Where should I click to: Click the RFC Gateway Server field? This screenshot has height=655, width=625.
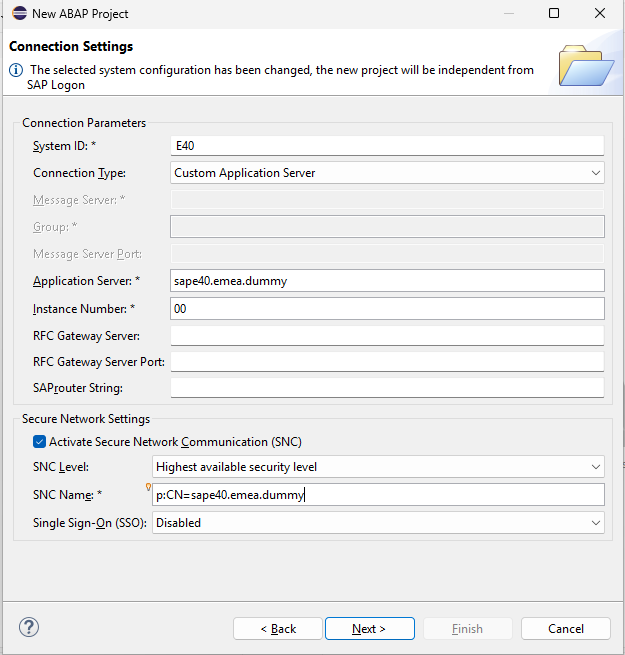(387, 336)
